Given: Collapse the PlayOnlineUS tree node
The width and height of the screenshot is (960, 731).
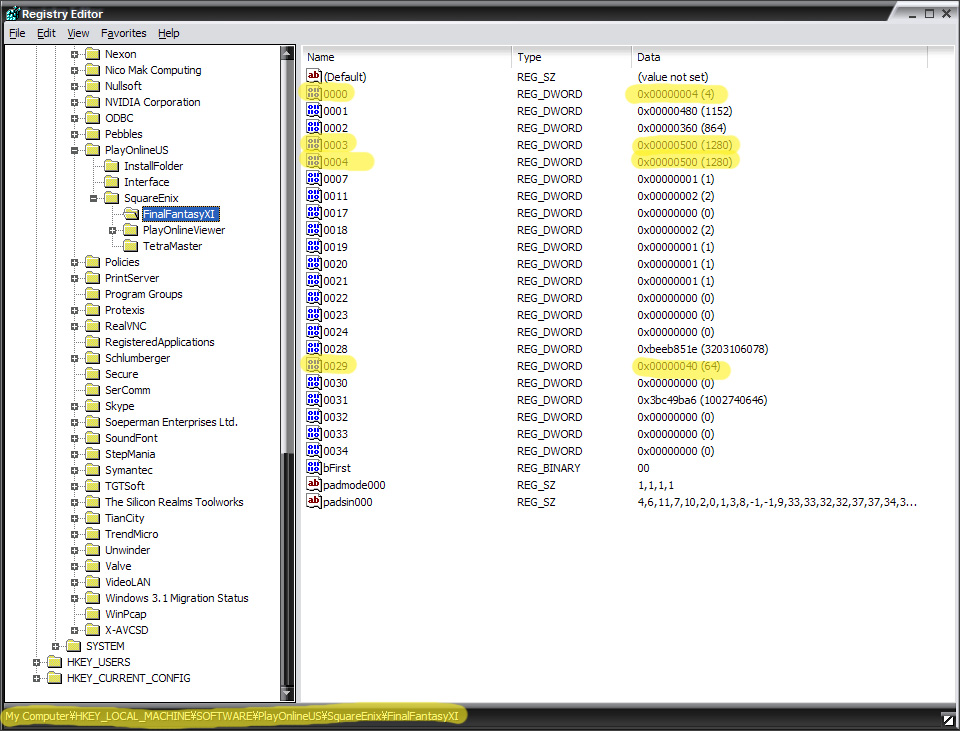Looking at the screenshot, I should point(75,150).
